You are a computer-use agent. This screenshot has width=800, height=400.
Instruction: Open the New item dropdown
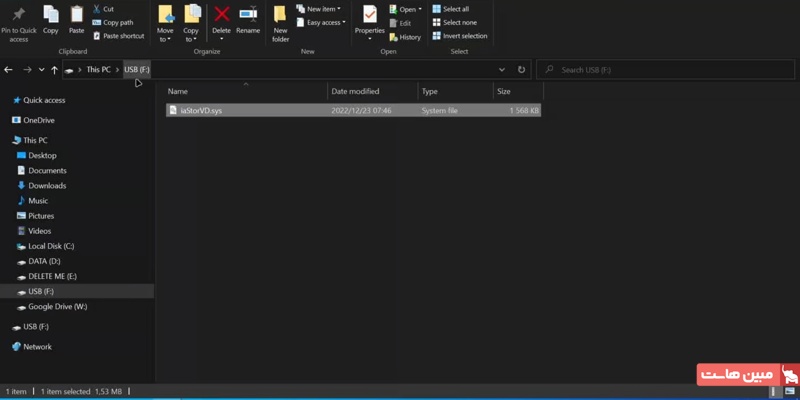click(318, 9)
